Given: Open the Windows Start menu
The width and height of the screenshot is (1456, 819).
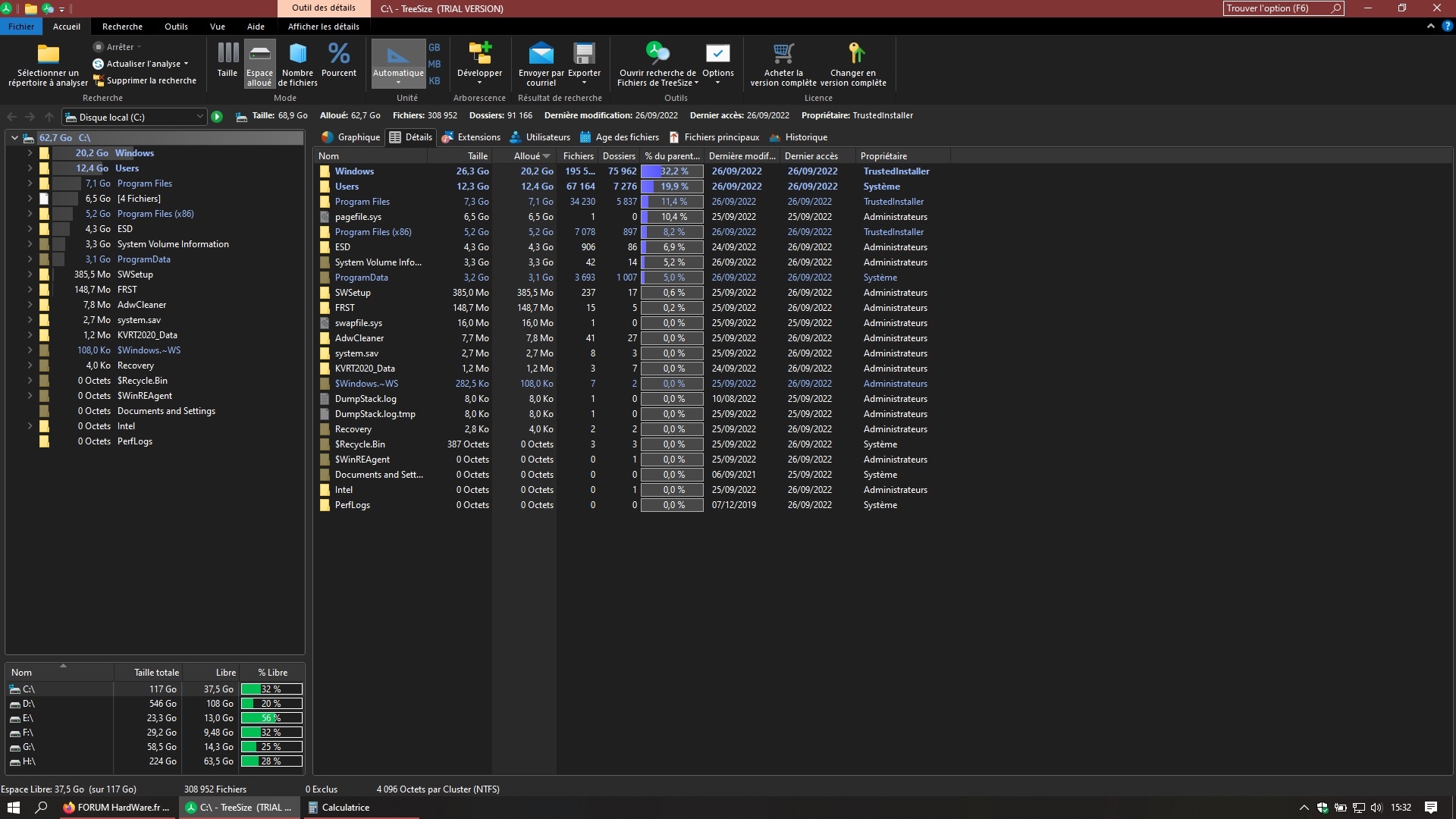Looking at the screenshot, I should [13, 808].
